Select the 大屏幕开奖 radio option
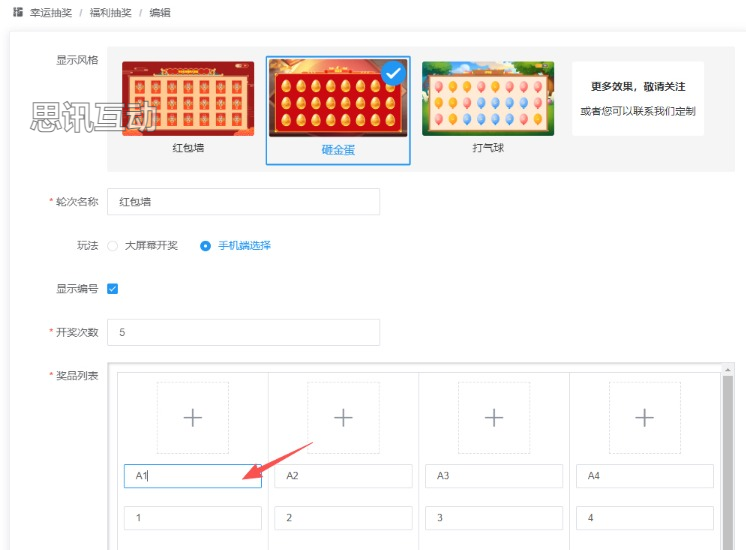 [x=113, y=245]
